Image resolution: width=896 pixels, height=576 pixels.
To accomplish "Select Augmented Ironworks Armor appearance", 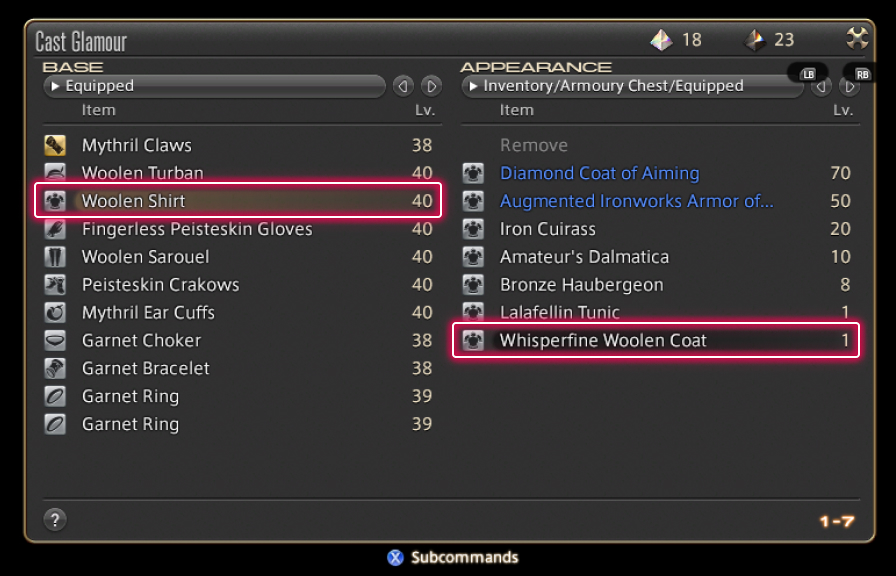I will pos(636,201).
